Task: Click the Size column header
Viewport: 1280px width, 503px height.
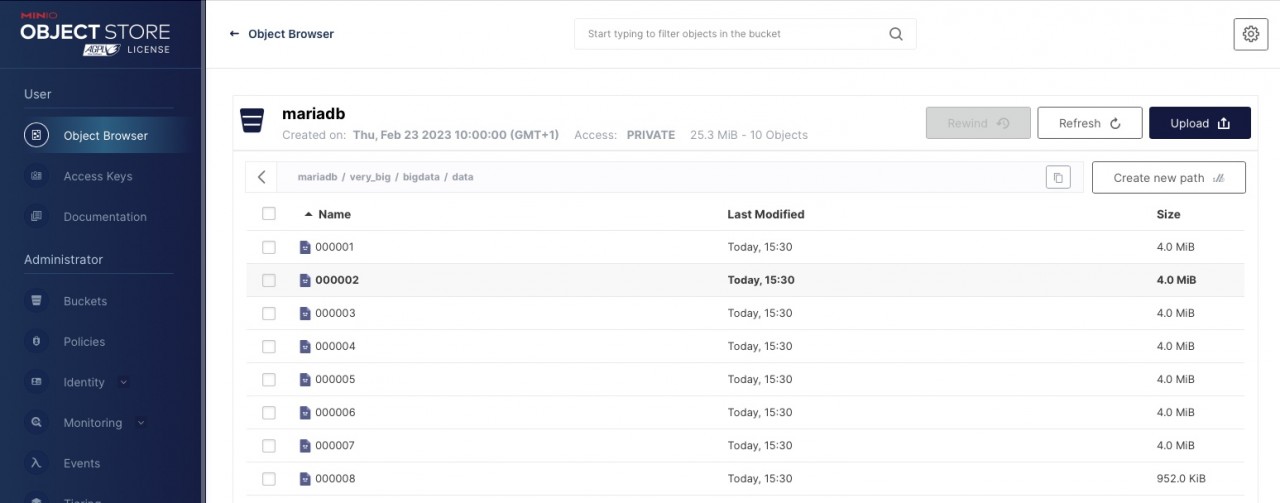Action: [x=1168, y=214]
